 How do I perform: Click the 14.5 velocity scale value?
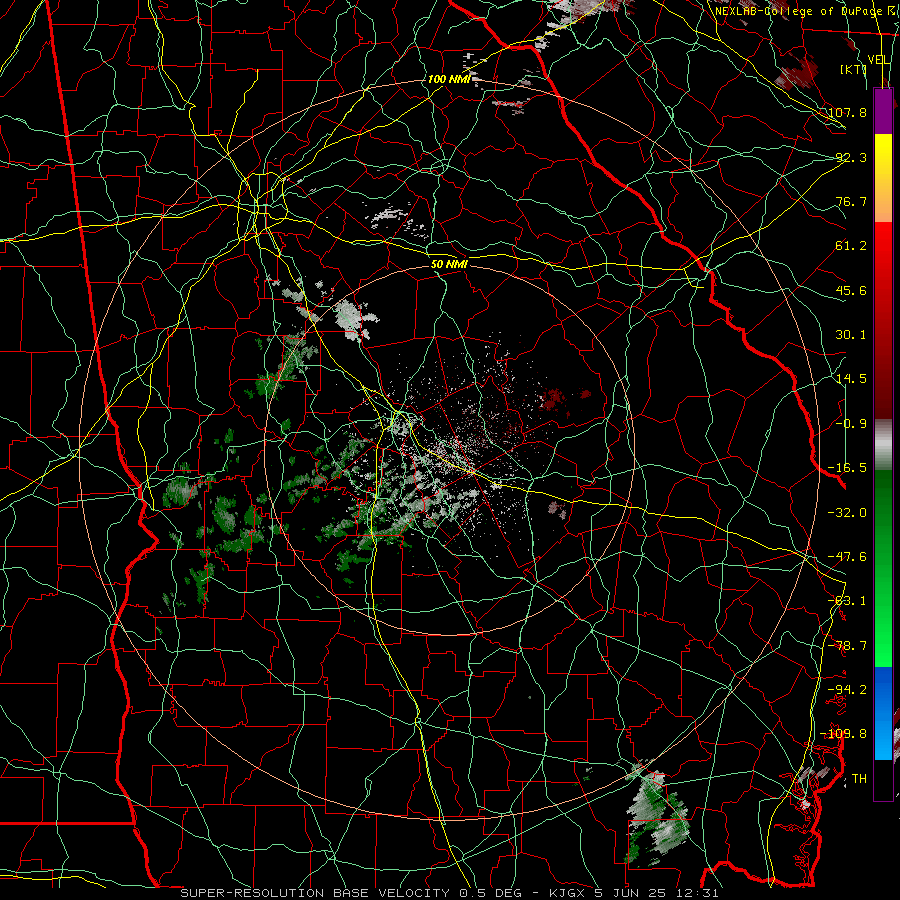click(x=851, y=379)
